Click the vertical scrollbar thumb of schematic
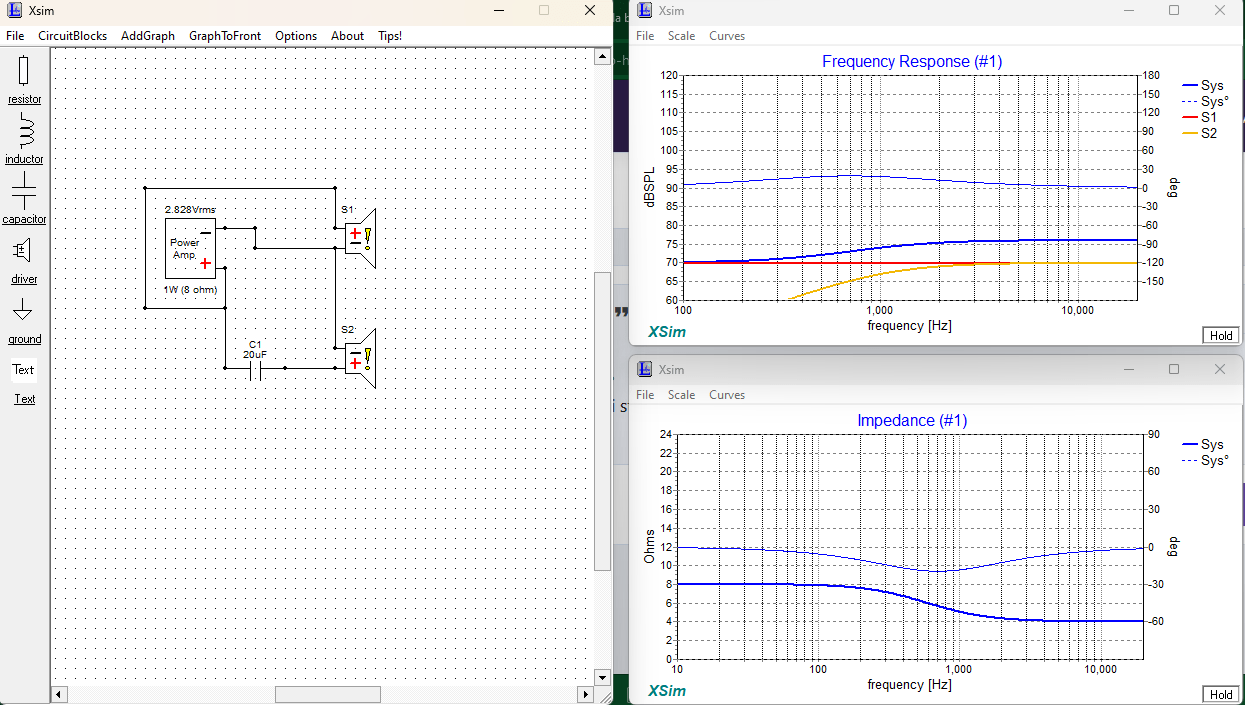Screen dimensions: 1245x705 click(x=602, y=421)
